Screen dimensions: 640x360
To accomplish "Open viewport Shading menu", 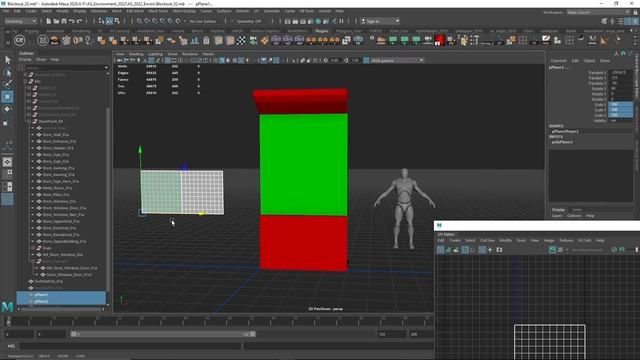I will coord(136,54).
